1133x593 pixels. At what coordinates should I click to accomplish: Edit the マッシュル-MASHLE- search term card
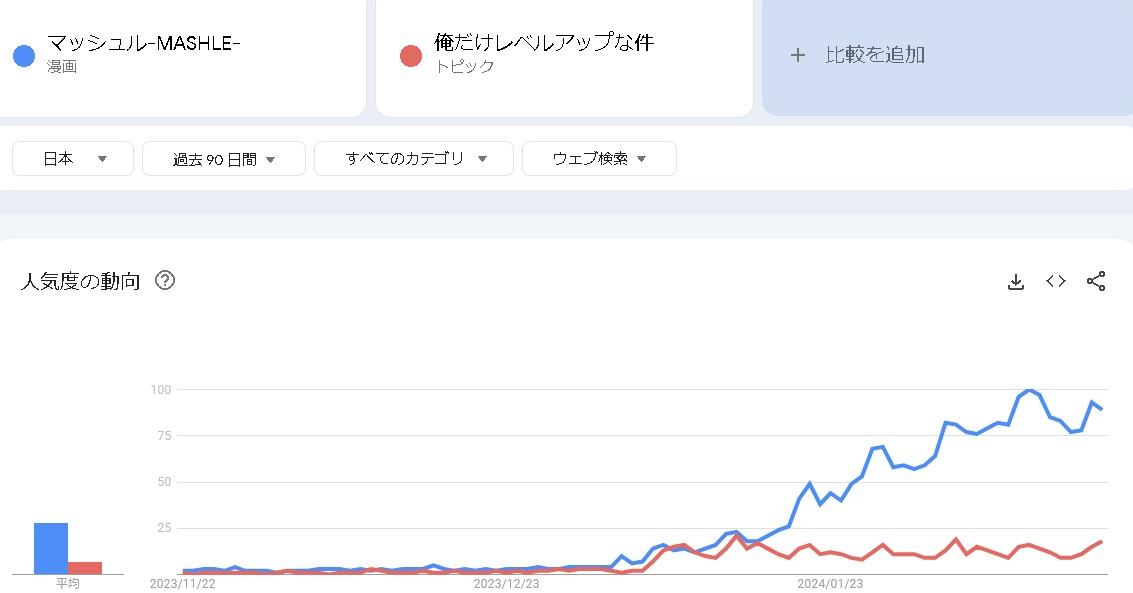[181, 56]
